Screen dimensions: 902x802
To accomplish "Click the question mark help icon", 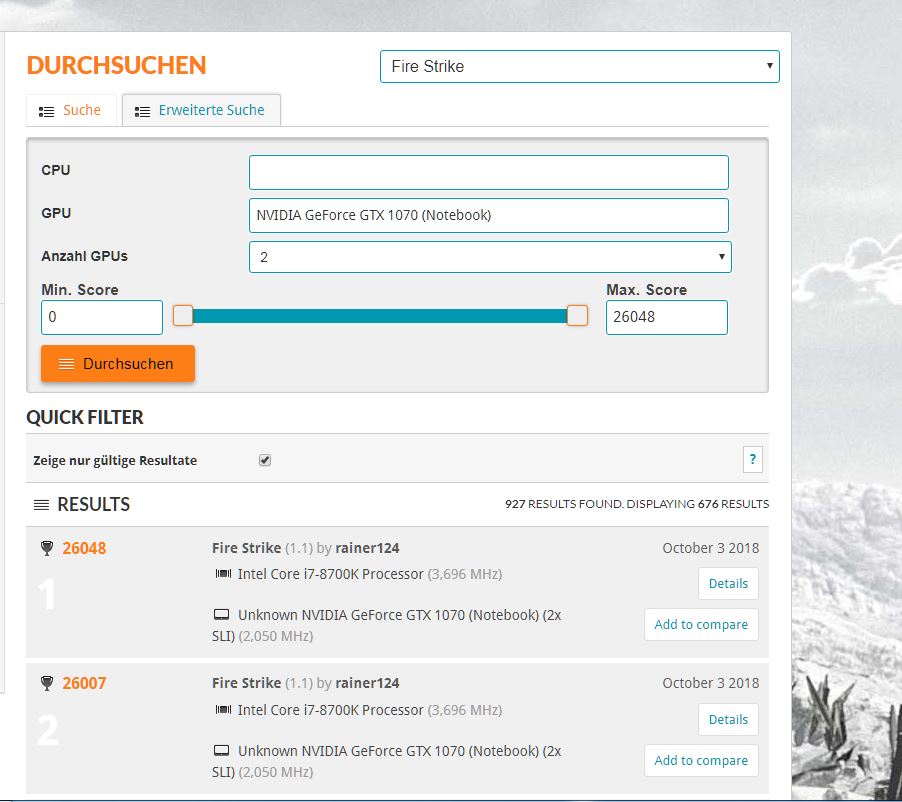I will tap(752, 460).
